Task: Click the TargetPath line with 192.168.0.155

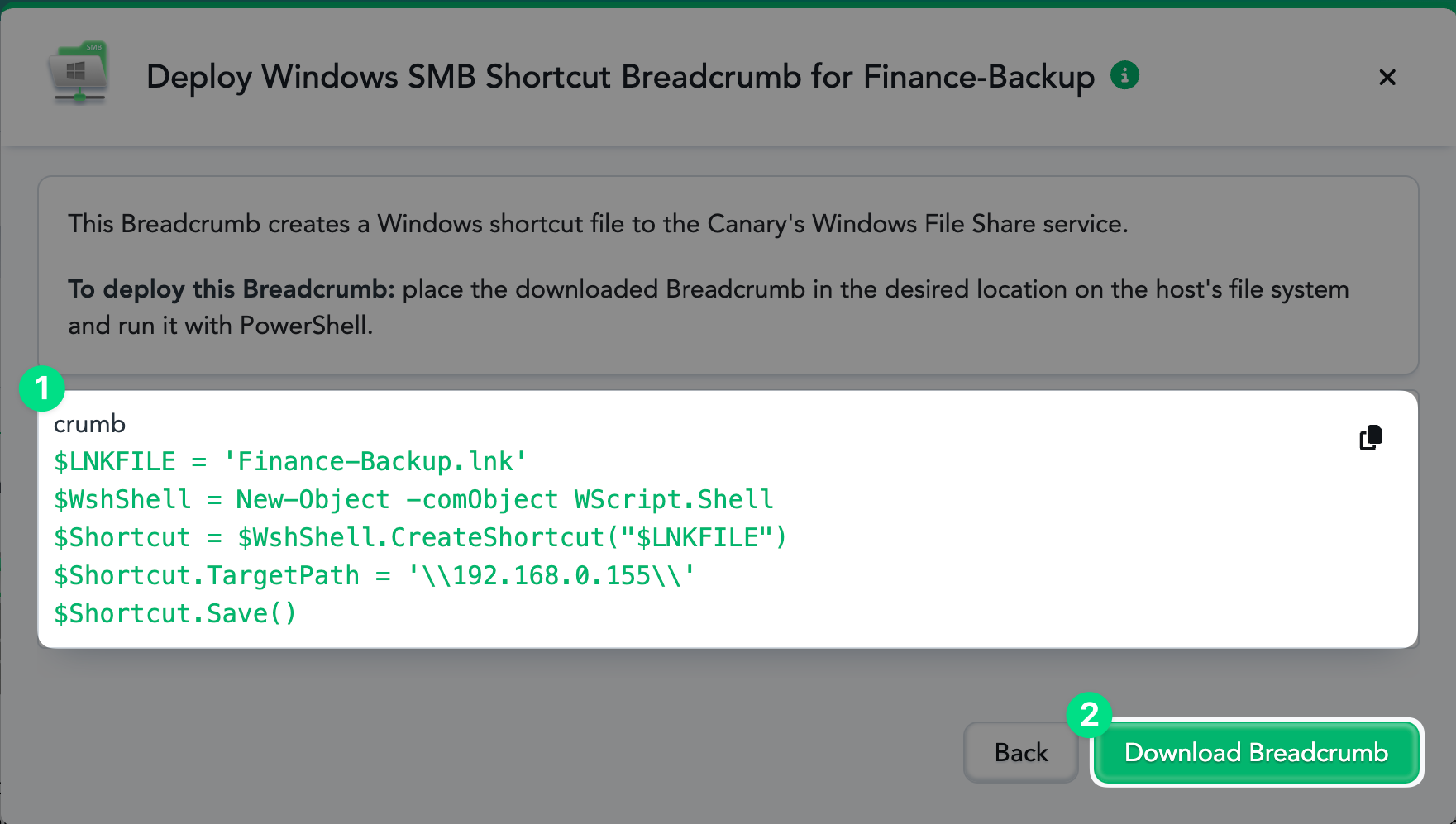Action: coord(375,575)
